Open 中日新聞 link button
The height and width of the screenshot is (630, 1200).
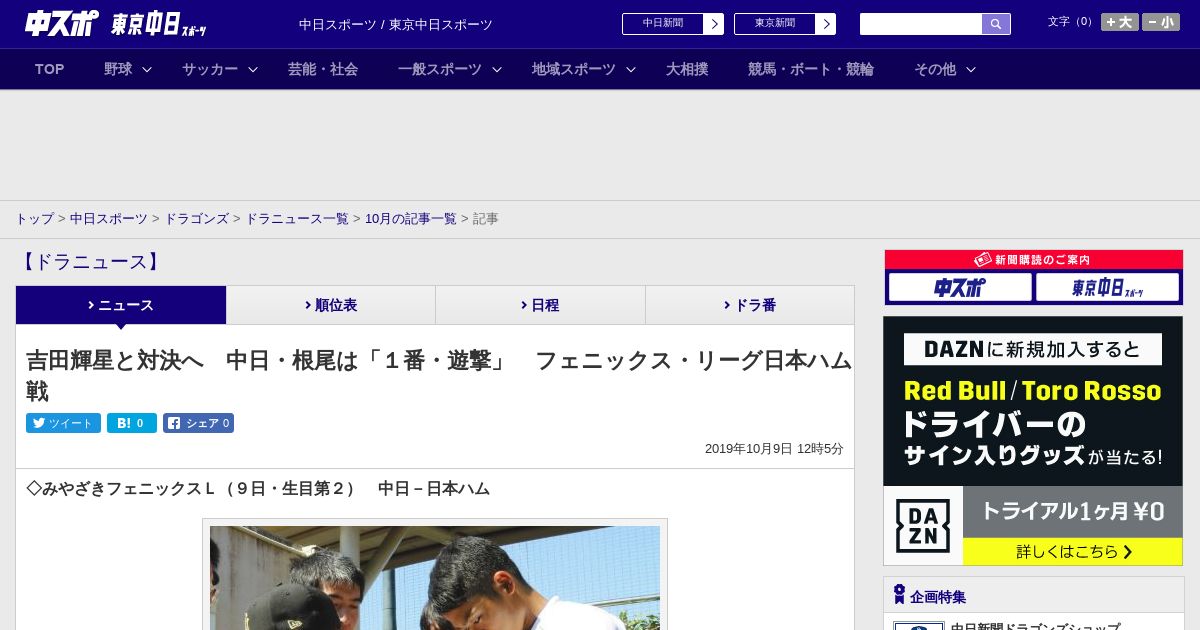point(663,24)
